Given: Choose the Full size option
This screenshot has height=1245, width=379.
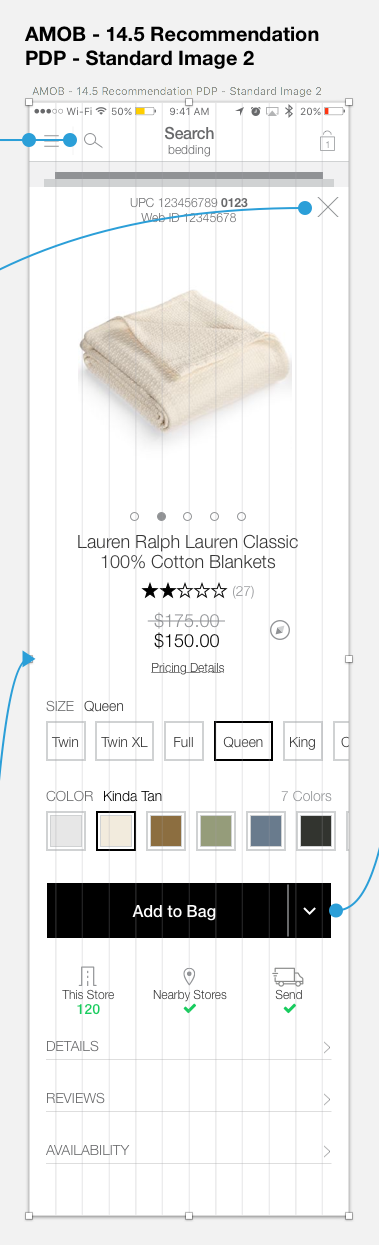Looking at the screenshot, I should click(x=184, y=742).
